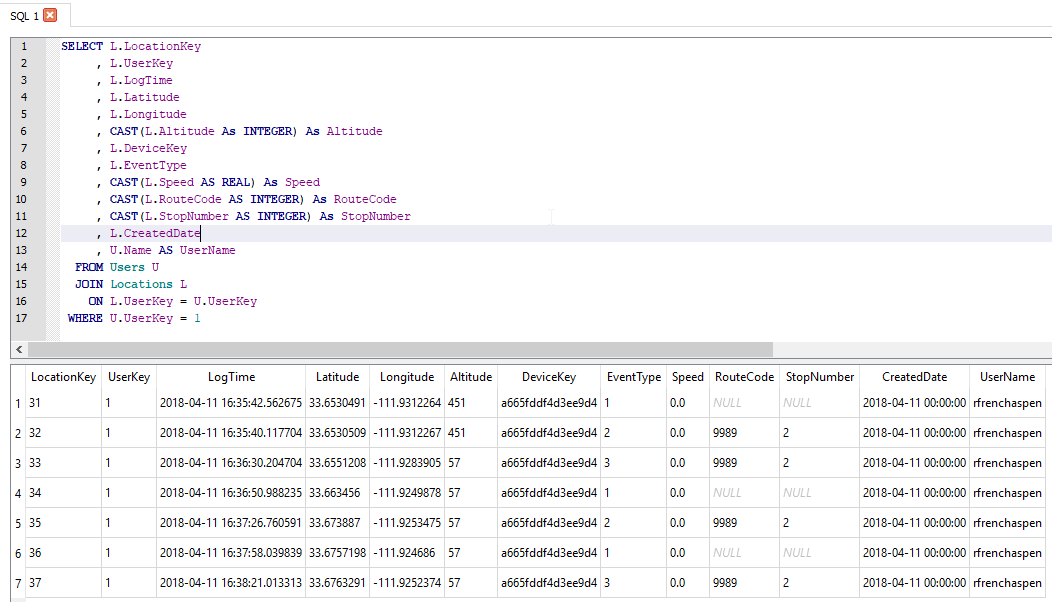Screen dimensions: 1052x602
Task: Click the editor horizontal scrollbar thumb
Action: click(x=401, y=349)
